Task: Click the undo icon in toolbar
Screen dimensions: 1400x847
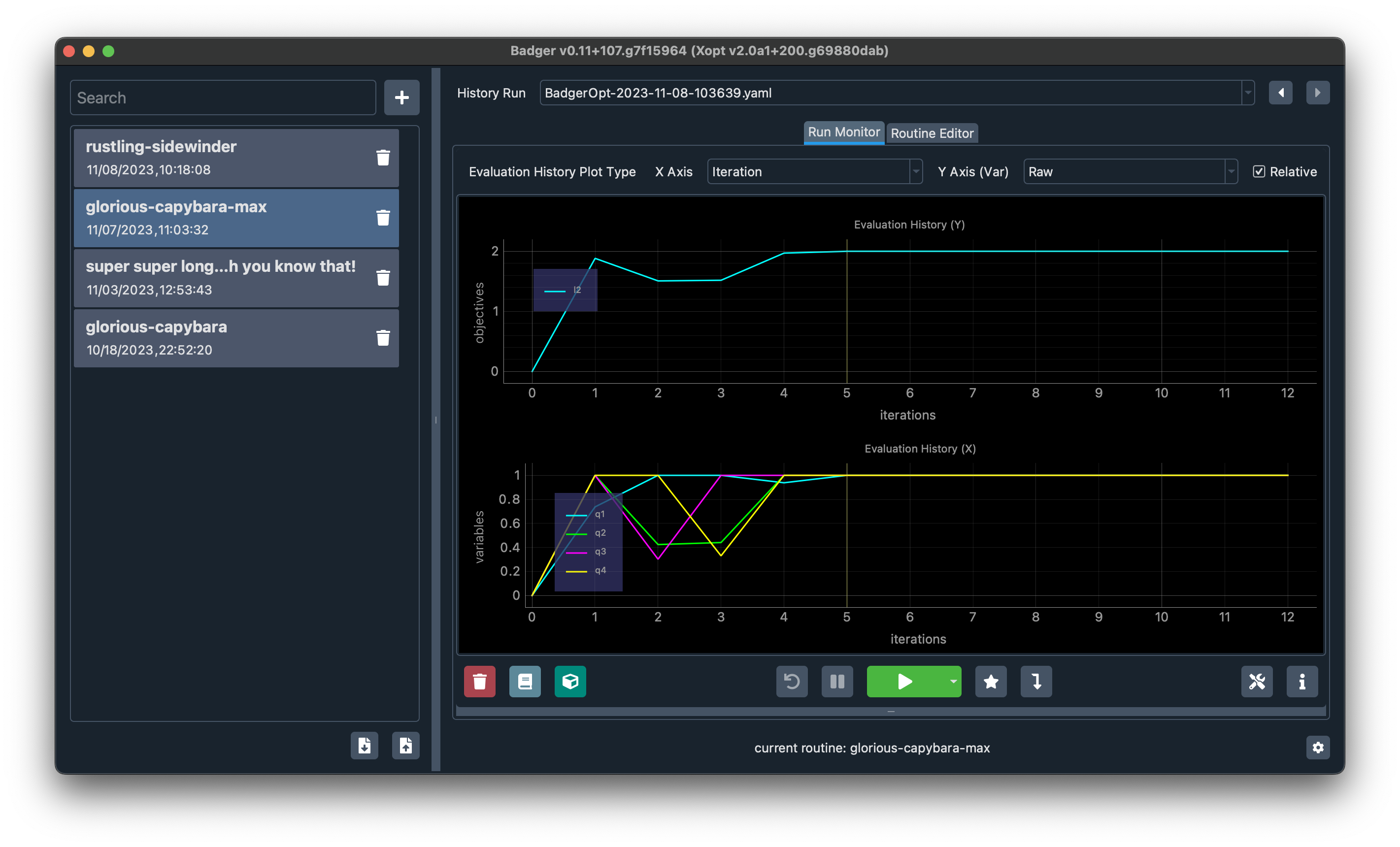Action: (x=791, y=681)
